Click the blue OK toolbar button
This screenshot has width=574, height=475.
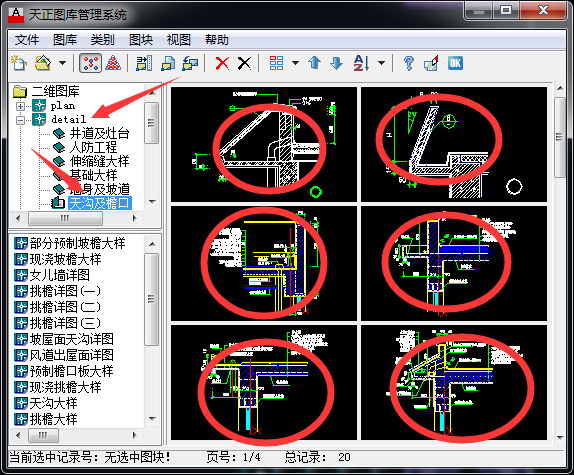455,63
